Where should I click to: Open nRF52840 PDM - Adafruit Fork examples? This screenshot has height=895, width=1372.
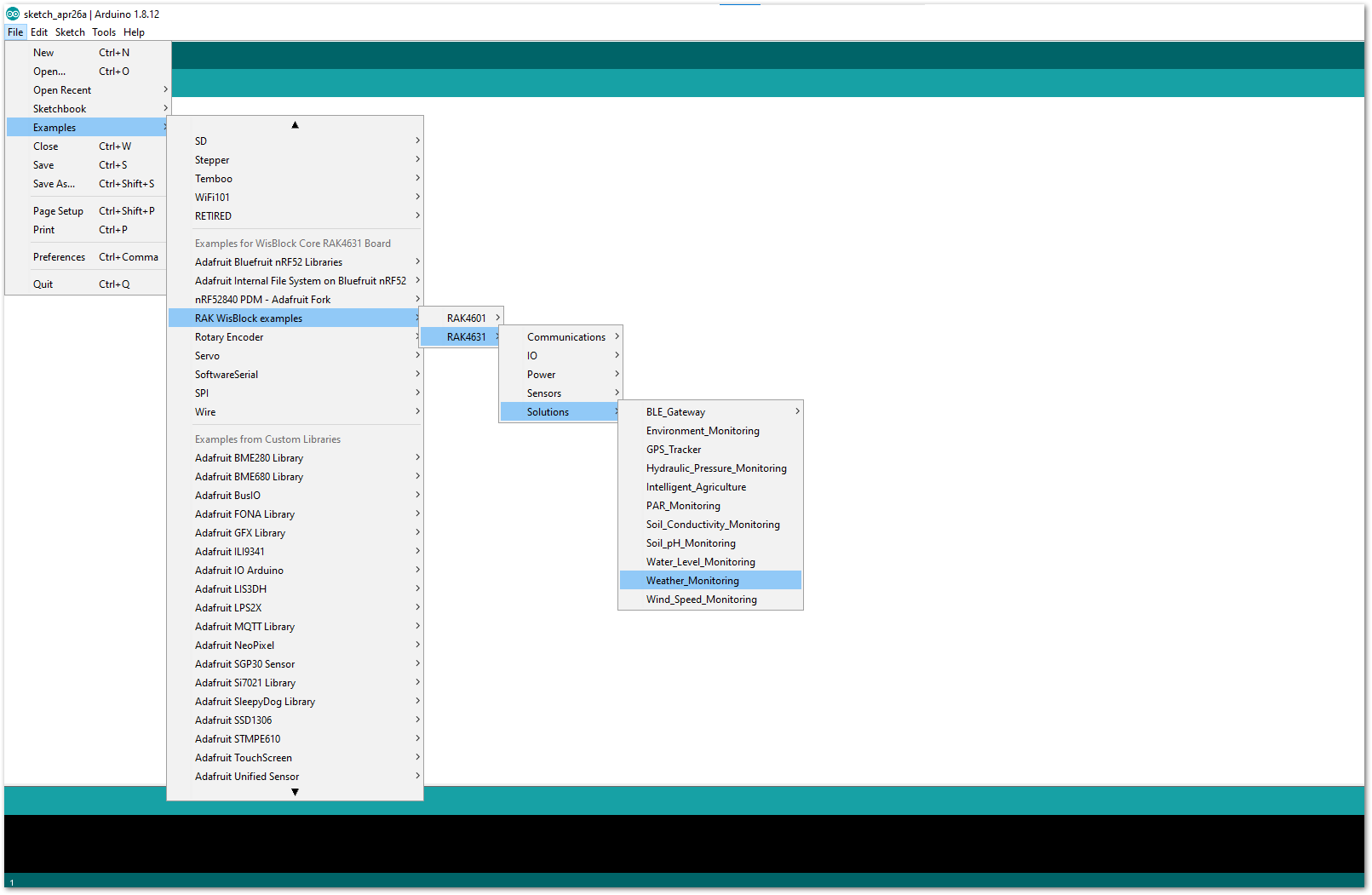coord(295,300)
